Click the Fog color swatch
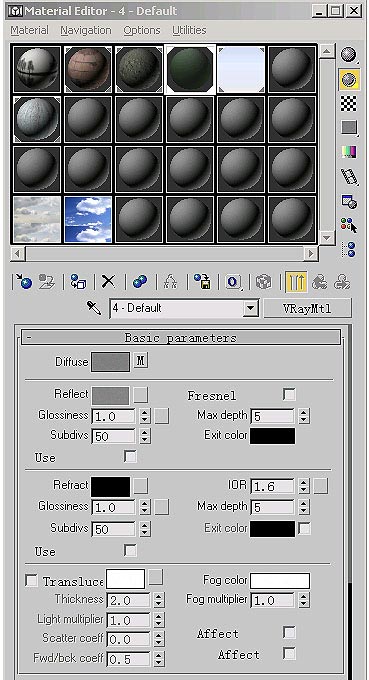The image size is (369, 680). pyautogui.click(x=280, y=581)
